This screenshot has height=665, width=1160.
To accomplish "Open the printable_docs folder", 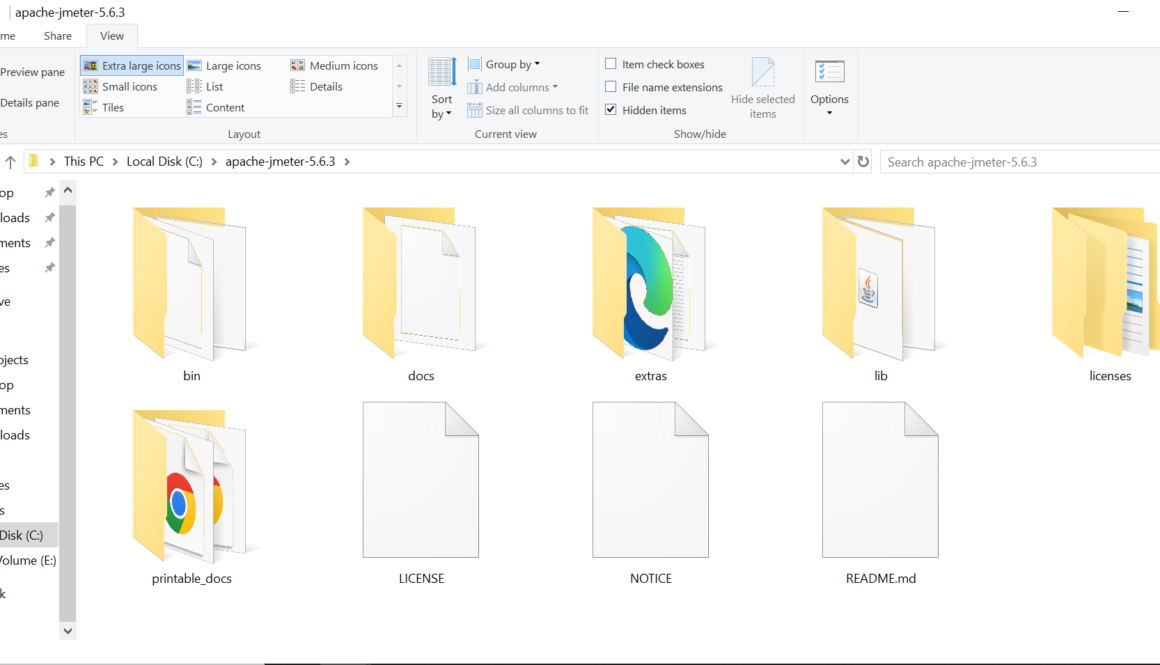I will (x=190, y=487).
